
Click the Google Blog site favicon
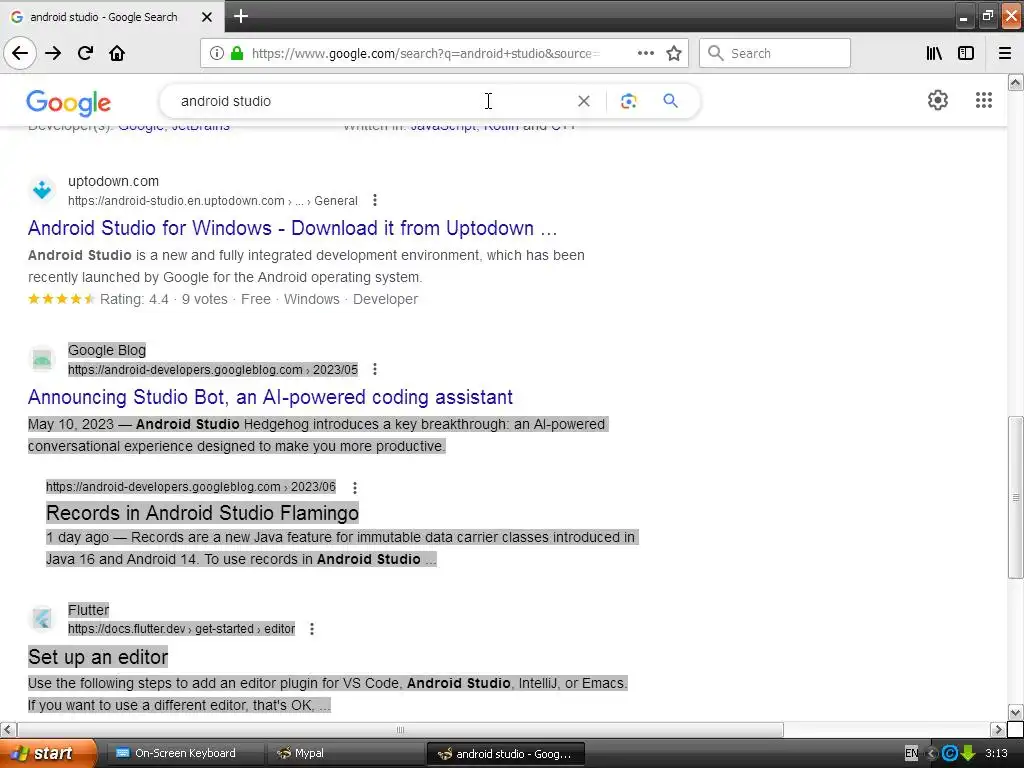42,359
